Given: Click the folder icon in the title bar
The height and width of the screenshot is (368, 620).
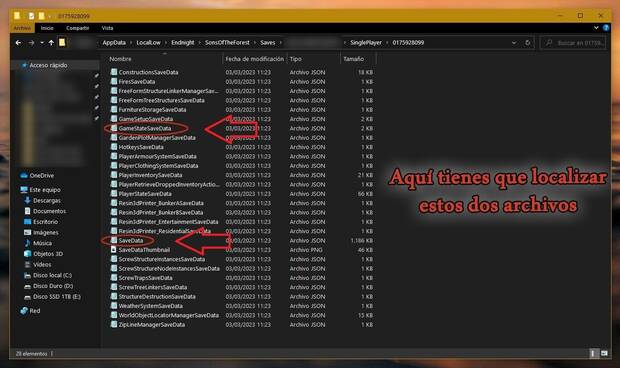Looking at the screenshot, I should pyautogui.click(x=17, y=16).
